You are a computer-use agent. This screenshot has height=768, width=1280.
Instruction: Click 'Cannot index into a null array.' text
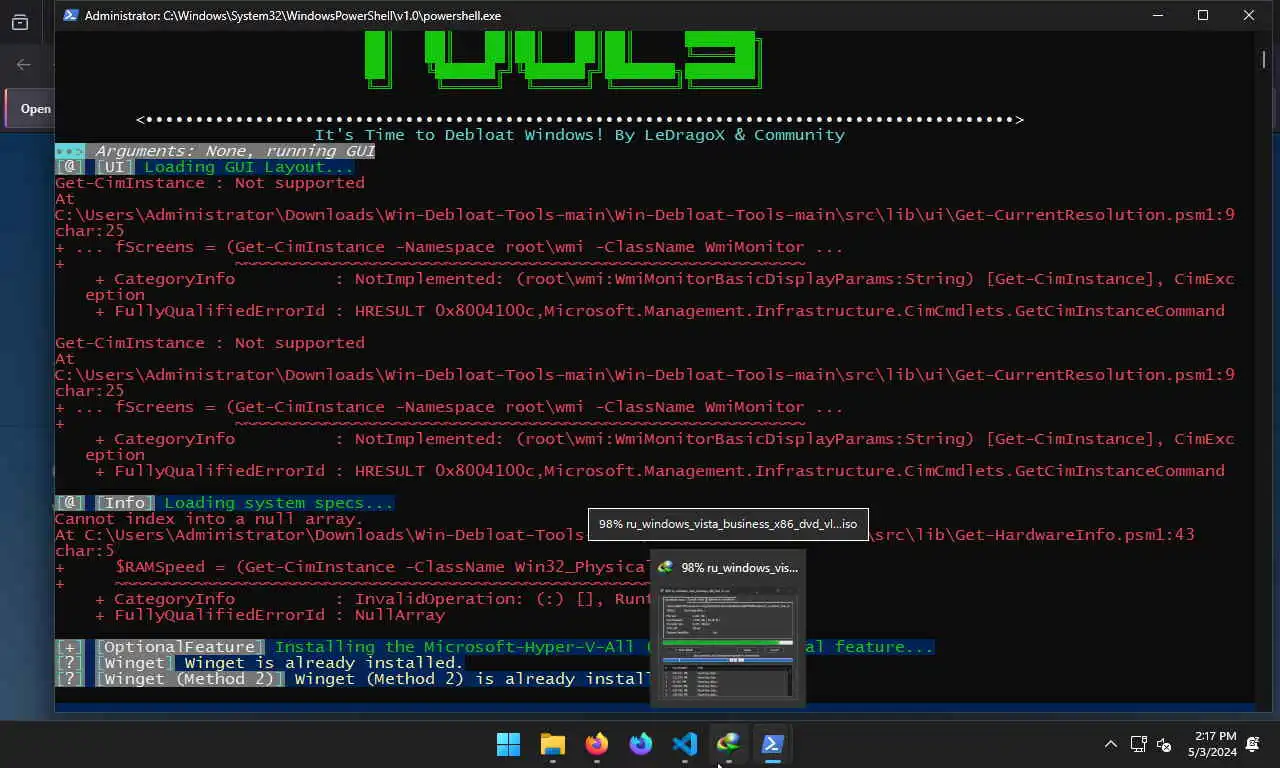(x=209, y=519)
